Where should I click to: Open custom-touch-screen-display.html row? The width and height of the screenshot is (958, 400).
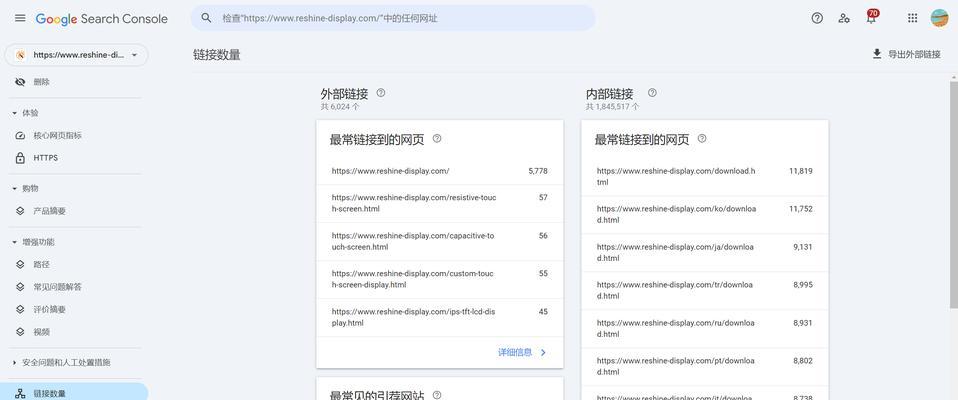(439, 279)
